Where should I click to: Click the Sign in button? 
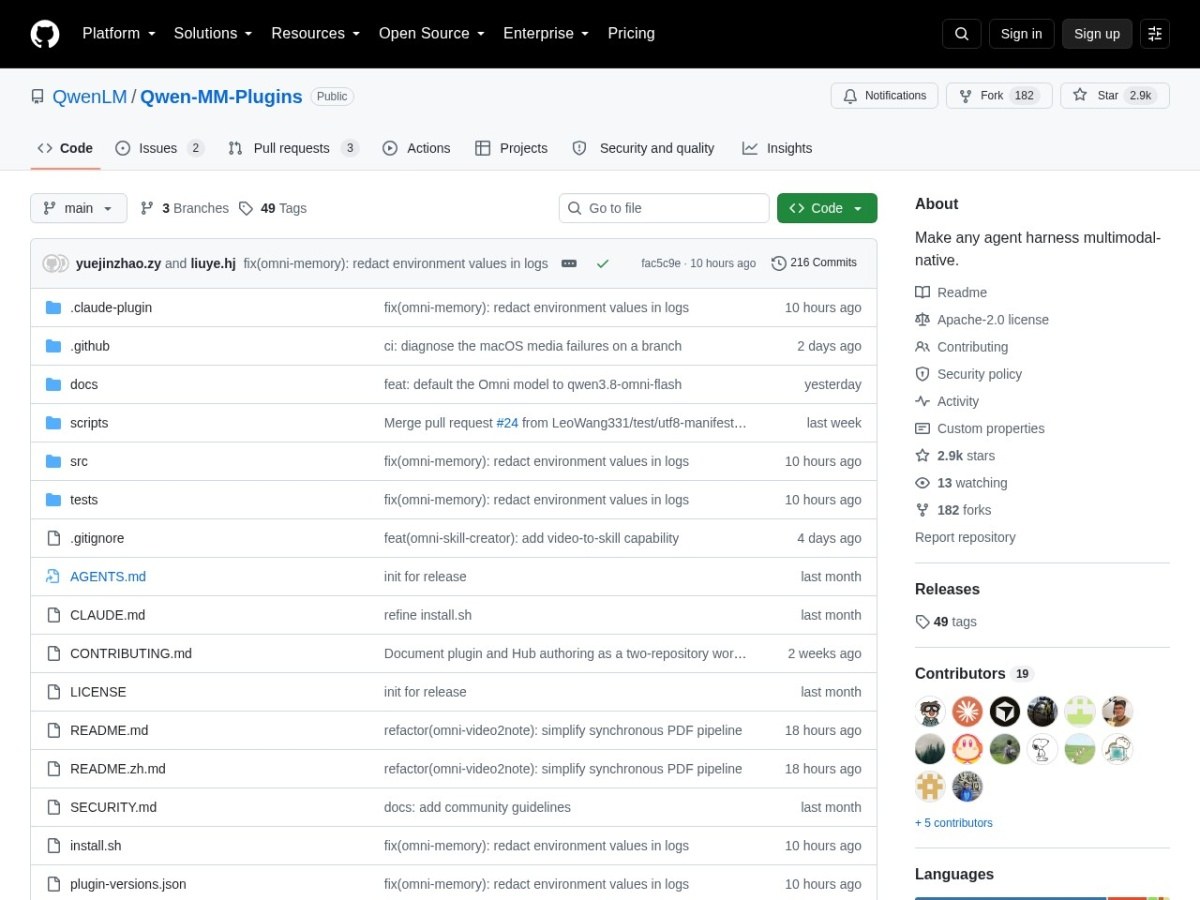pos(1021,34)
